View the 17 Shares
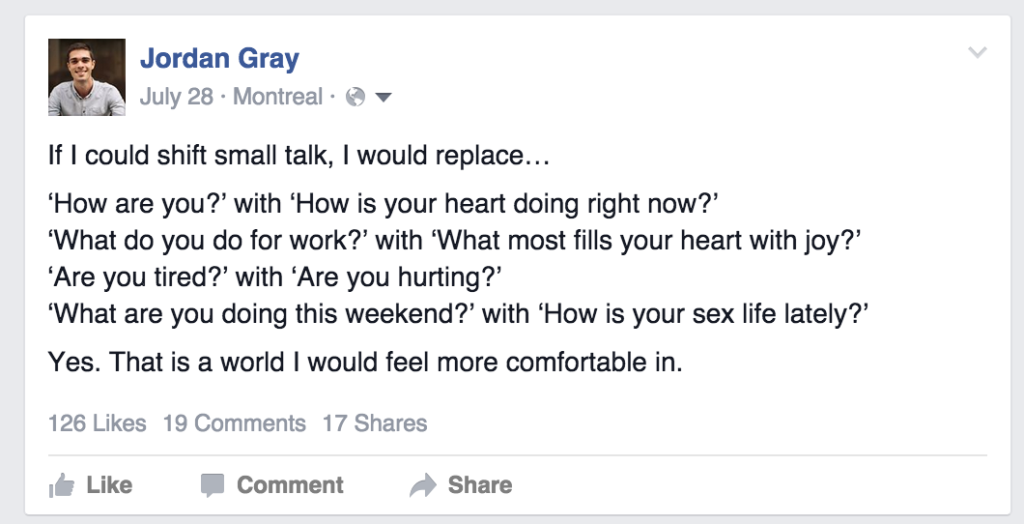1024x524 pixels. [374, 423]
